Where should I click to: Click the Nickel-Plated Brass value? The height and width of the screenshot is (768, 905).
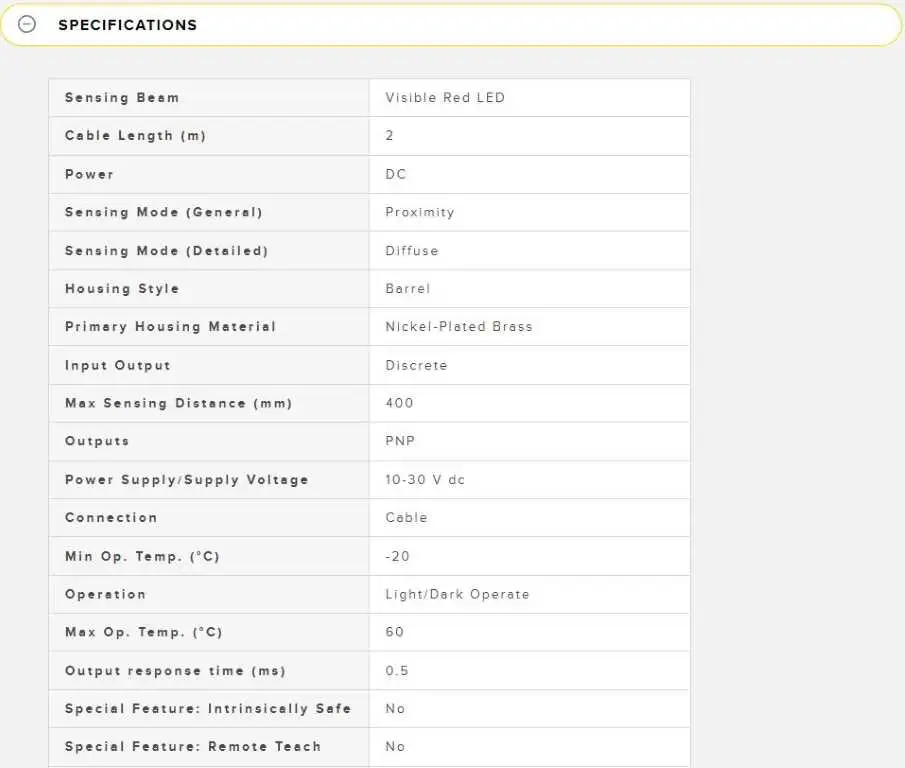click(x=459, y=327)
